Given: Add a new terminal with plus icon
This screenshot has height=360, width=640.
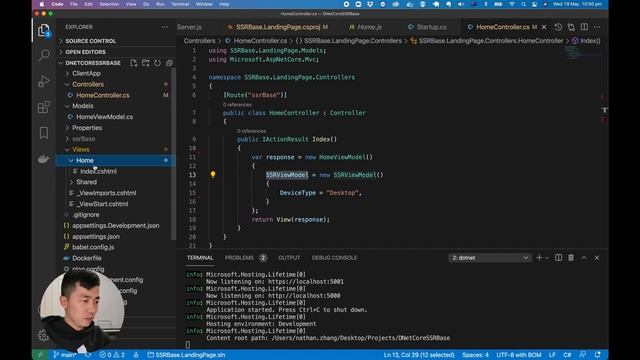Looking at the screenshot, I should tap(539, 258).
